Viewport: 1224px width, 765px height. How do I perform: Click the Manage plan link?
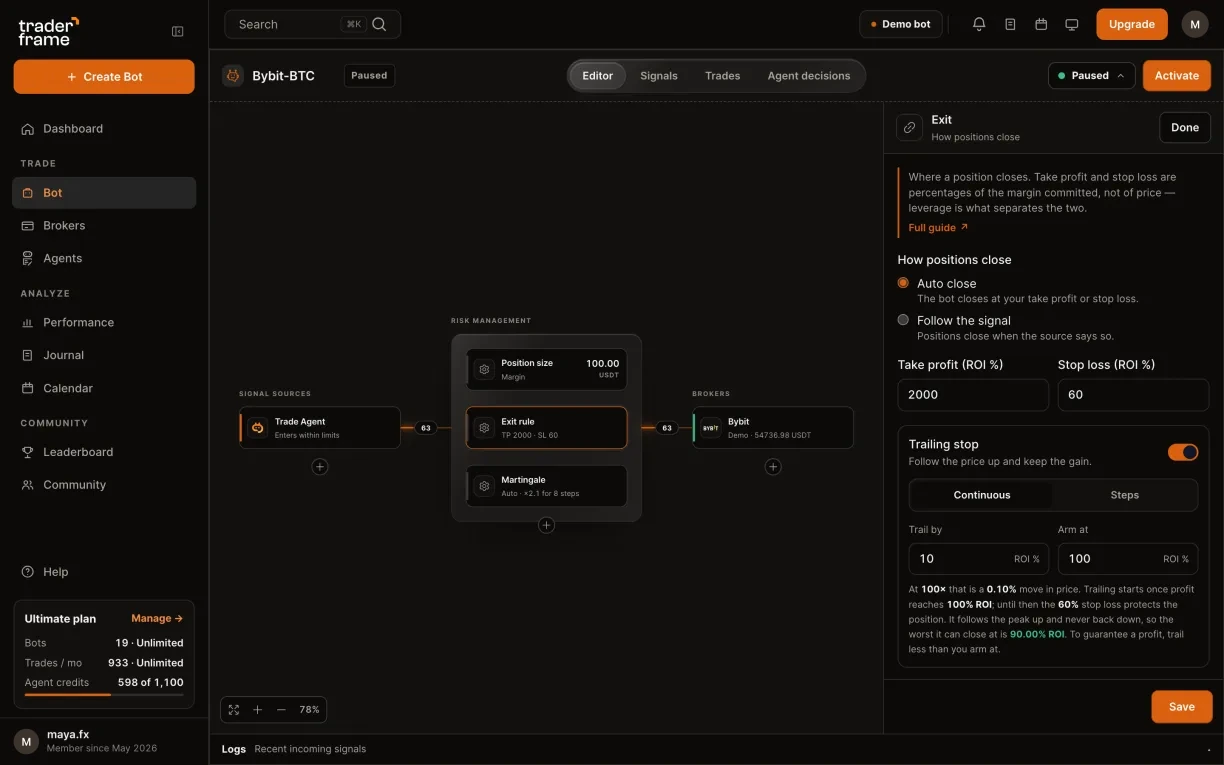pos(157,619)
